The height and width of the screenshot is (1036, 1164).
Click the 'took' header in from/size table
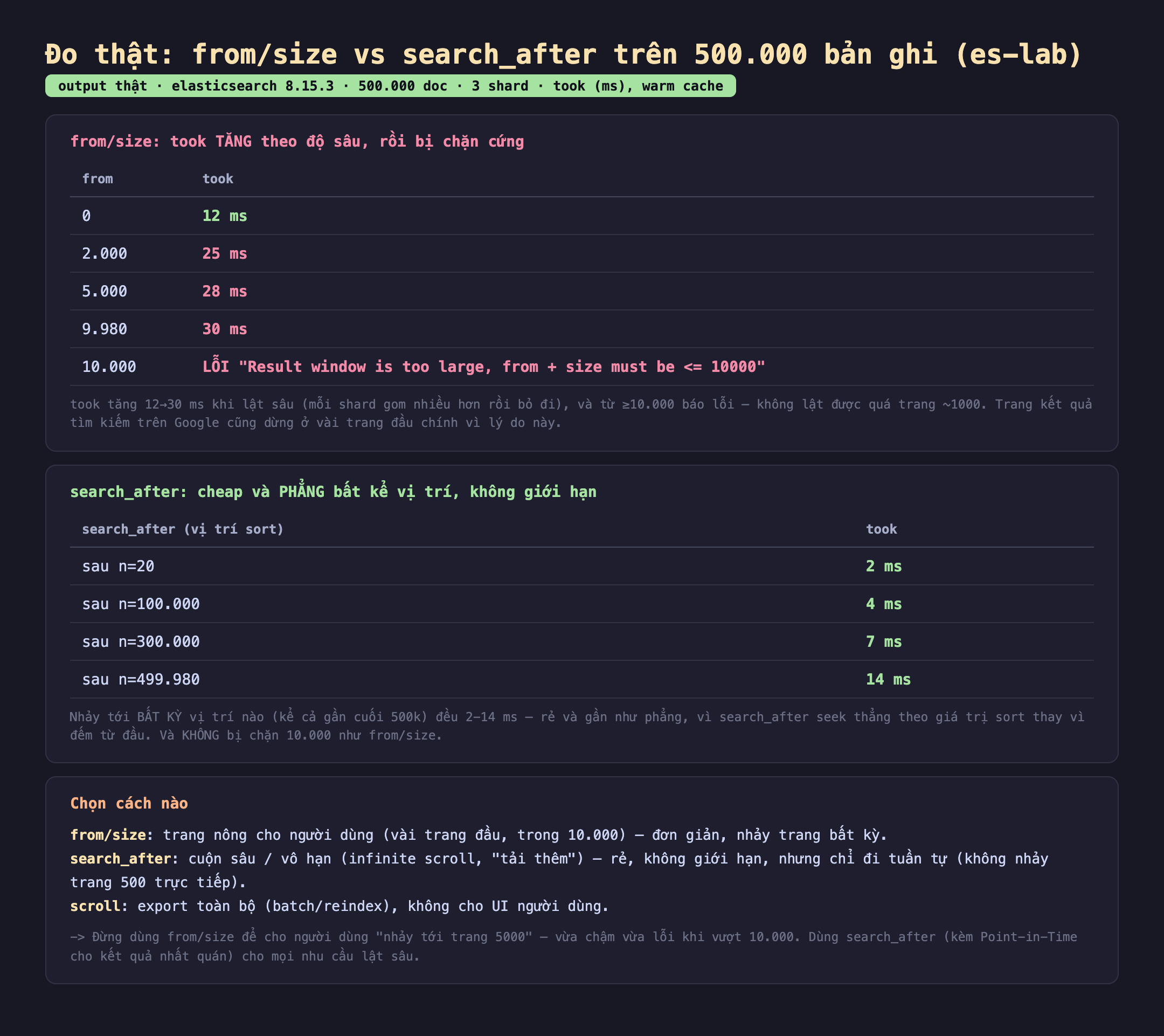pyautogui.click(x=218, y=179)
